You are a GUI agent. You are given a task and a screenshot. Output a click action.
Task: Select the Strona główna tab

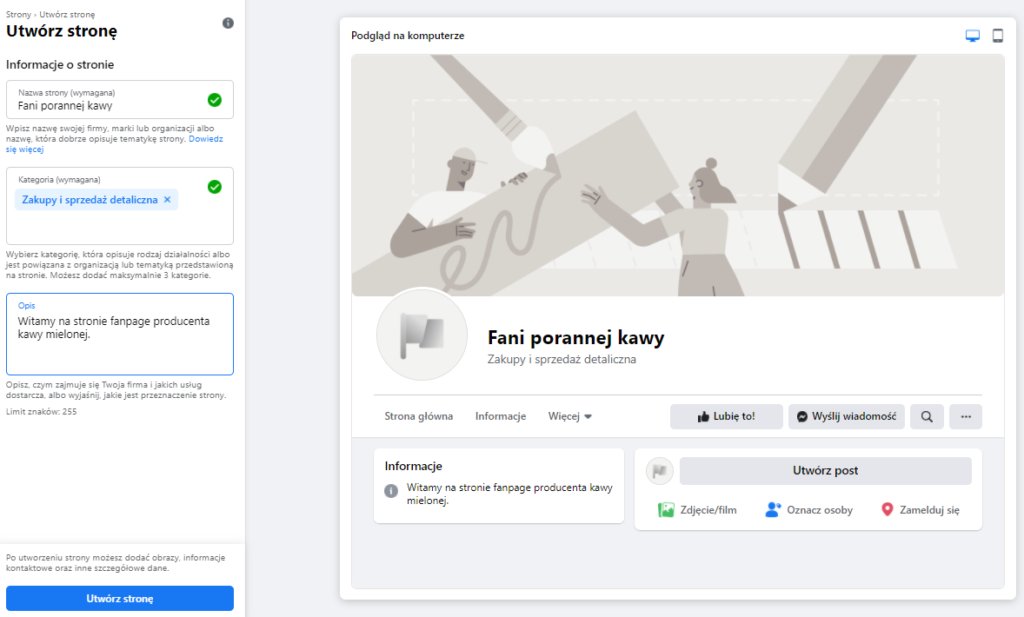(417, 416)
